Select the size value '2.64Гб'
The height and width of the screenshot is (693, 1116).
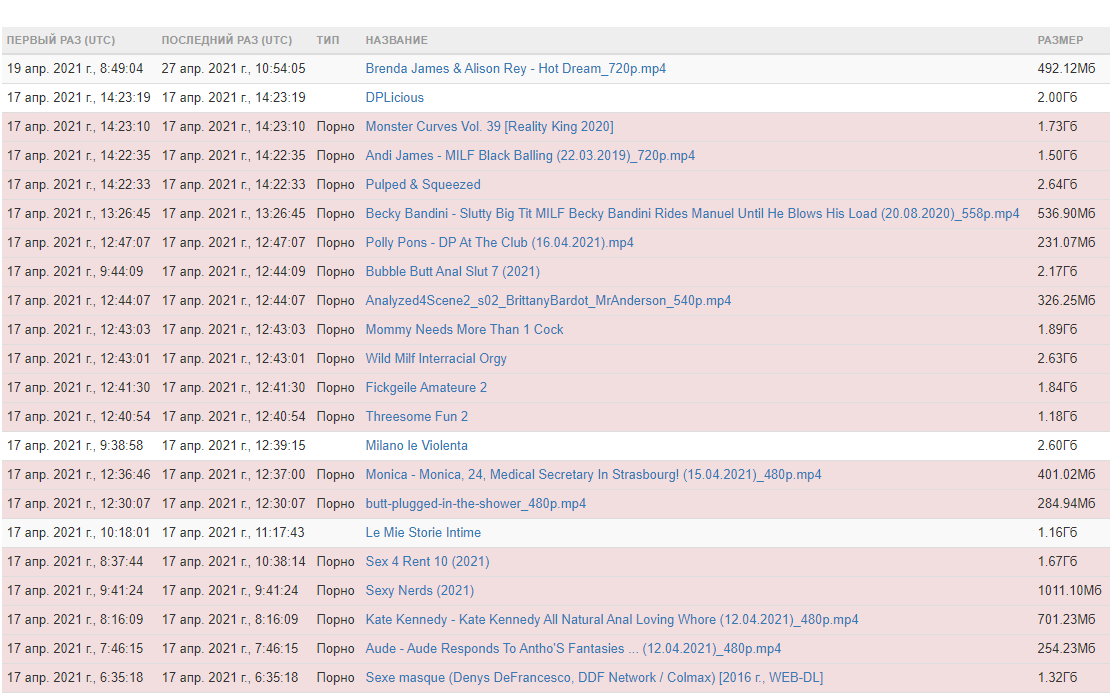pyautogui.click(x=1057, y=184)
